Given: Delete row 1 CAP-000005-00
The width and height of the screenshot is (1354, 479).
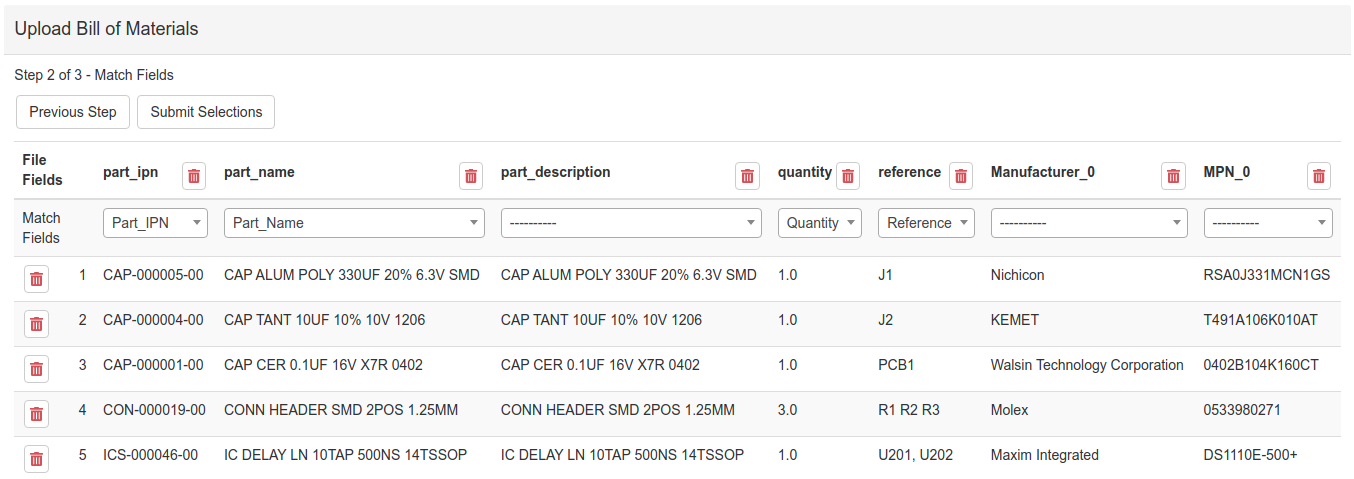Looking at the screenshot, I should pyautogui.click(x=37, y=279).
